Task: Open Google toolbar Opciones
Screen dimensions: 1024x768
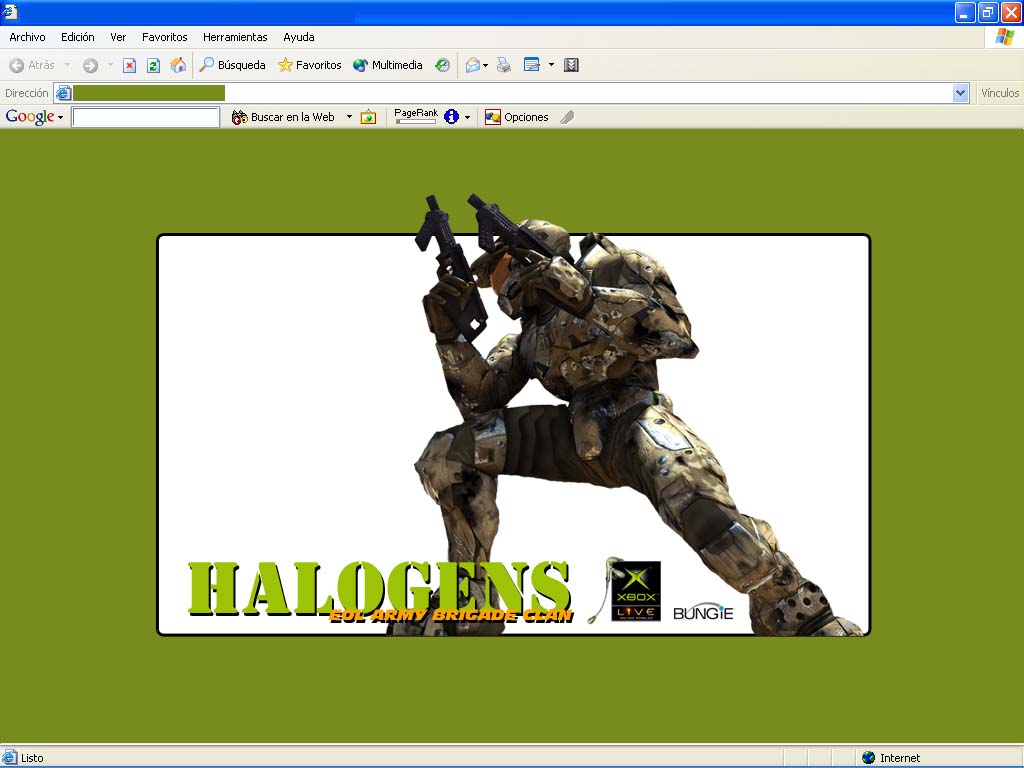Action: tap(517, 117)
